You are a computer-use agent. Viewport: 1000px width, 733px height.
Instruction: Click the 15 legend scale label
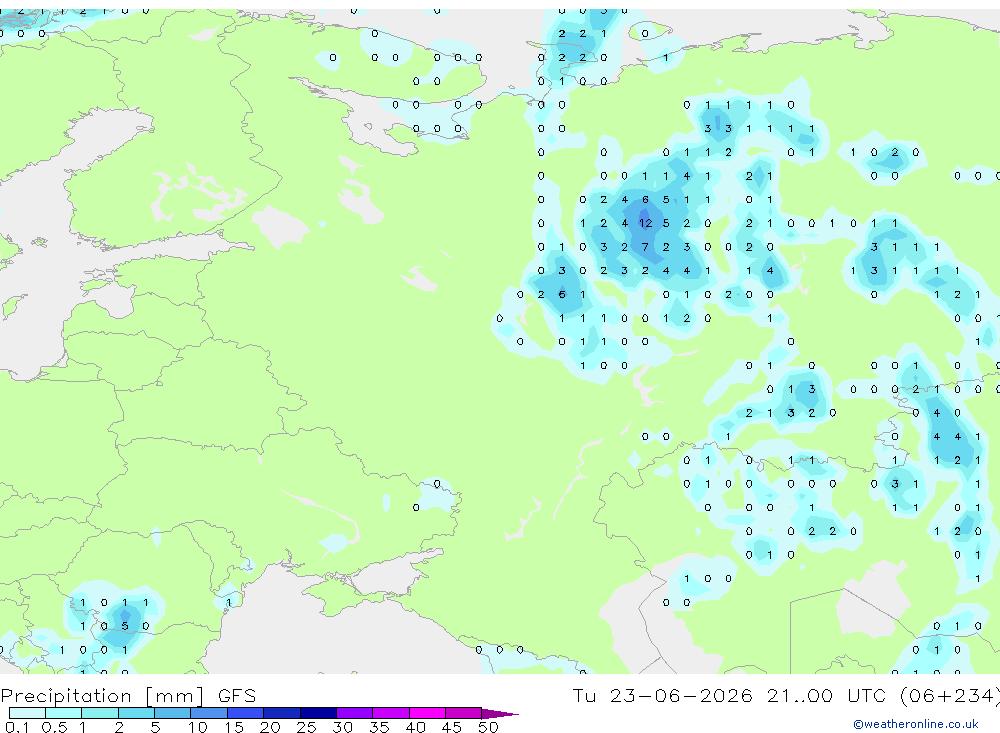pos(233,727)
